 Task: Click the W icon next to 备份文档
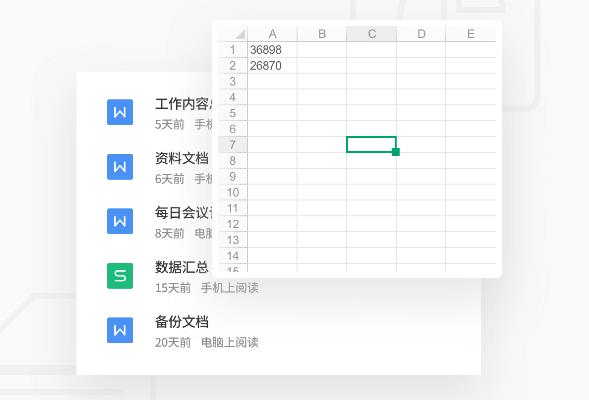tap(120, 330)
